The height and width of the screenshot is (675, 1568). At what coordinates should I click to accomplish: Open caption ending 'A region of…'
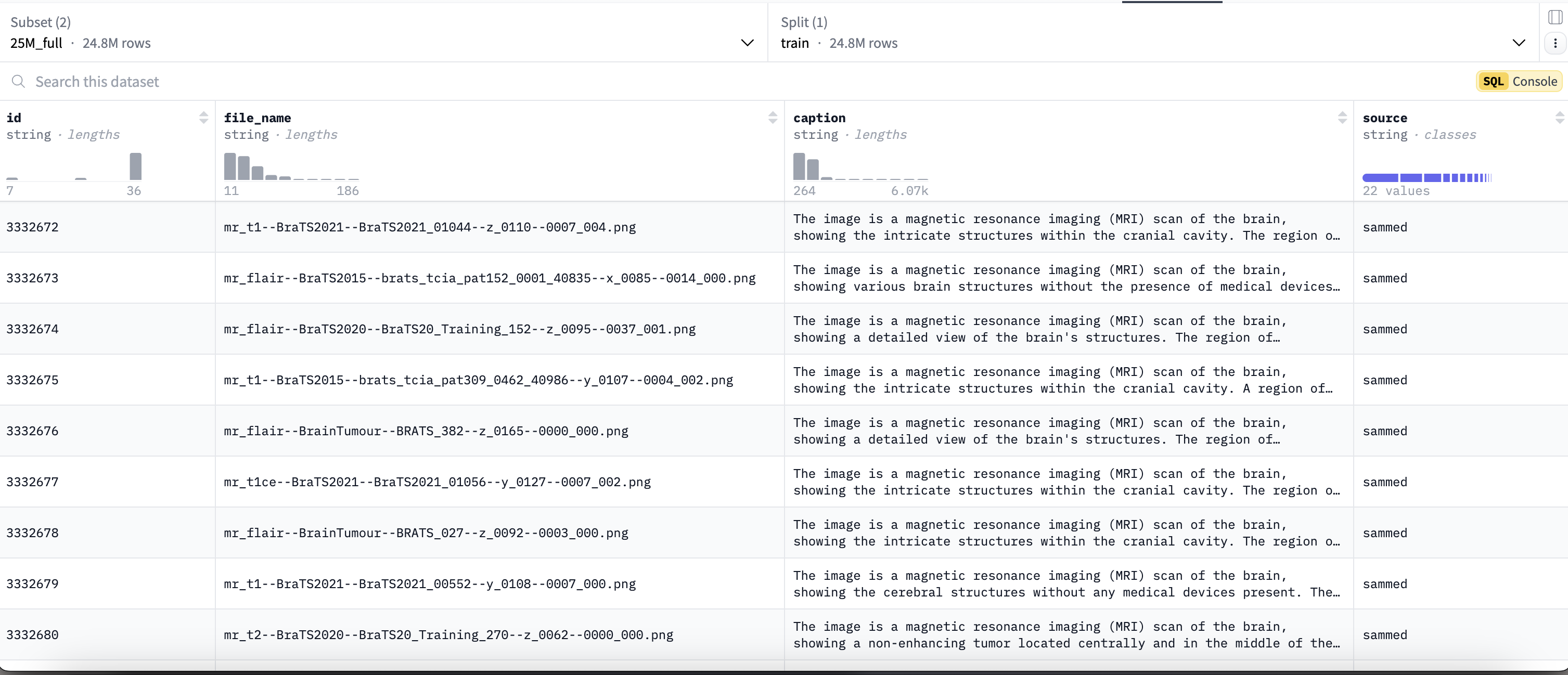click(1063, 380)
